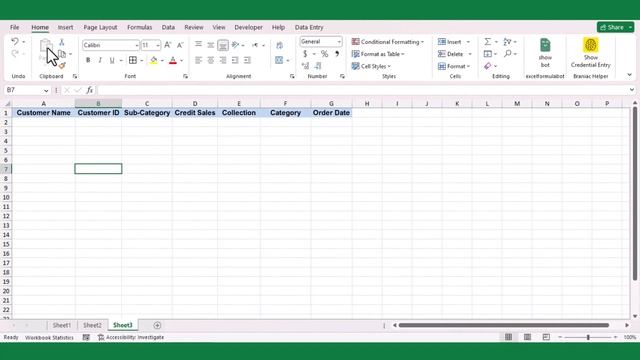This screenshot has height=360, width=640.
Task: Align text to middle vertically
Action: coord(211,45)
